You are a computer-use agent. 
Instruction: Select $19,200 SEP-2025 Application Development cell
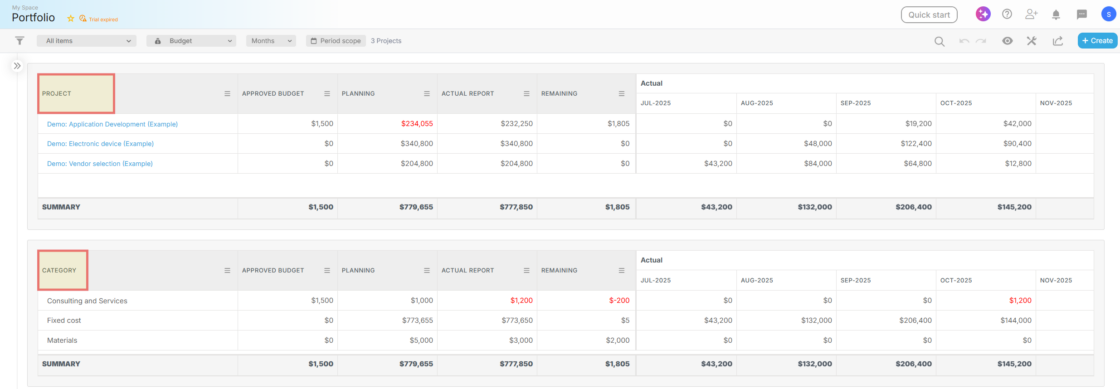pyautogui.click(x=886, y=123)
